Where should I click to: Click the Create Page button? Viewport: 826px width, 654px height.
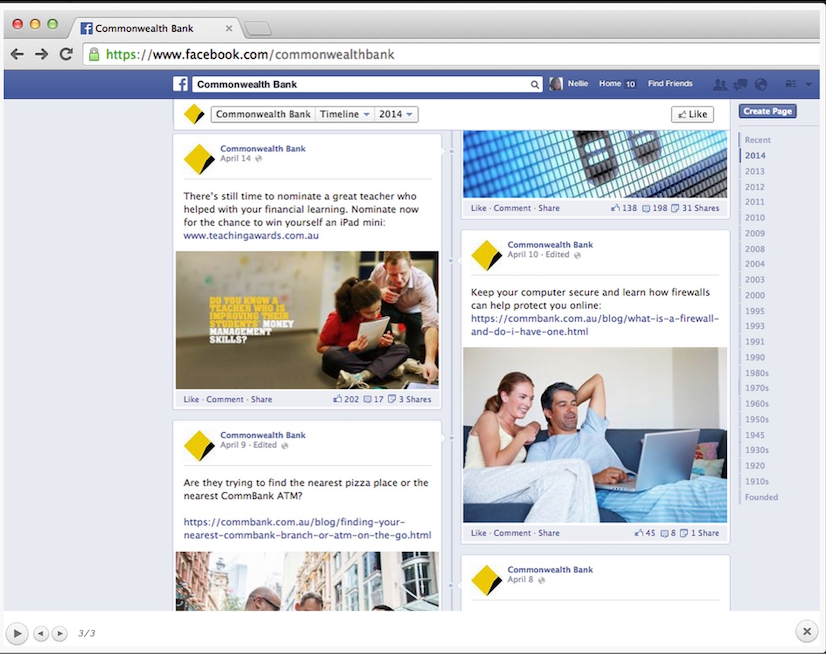point(767,110)
